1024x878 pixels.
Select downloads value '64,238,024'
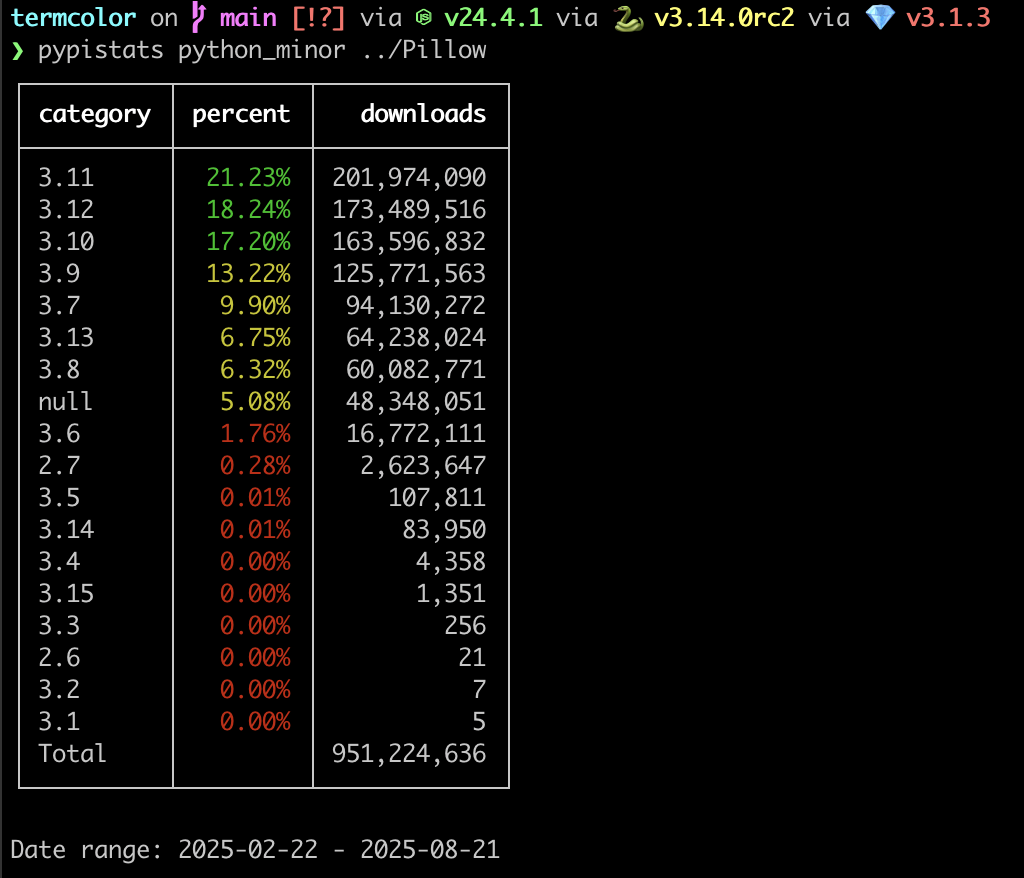(x=416, y=338)
